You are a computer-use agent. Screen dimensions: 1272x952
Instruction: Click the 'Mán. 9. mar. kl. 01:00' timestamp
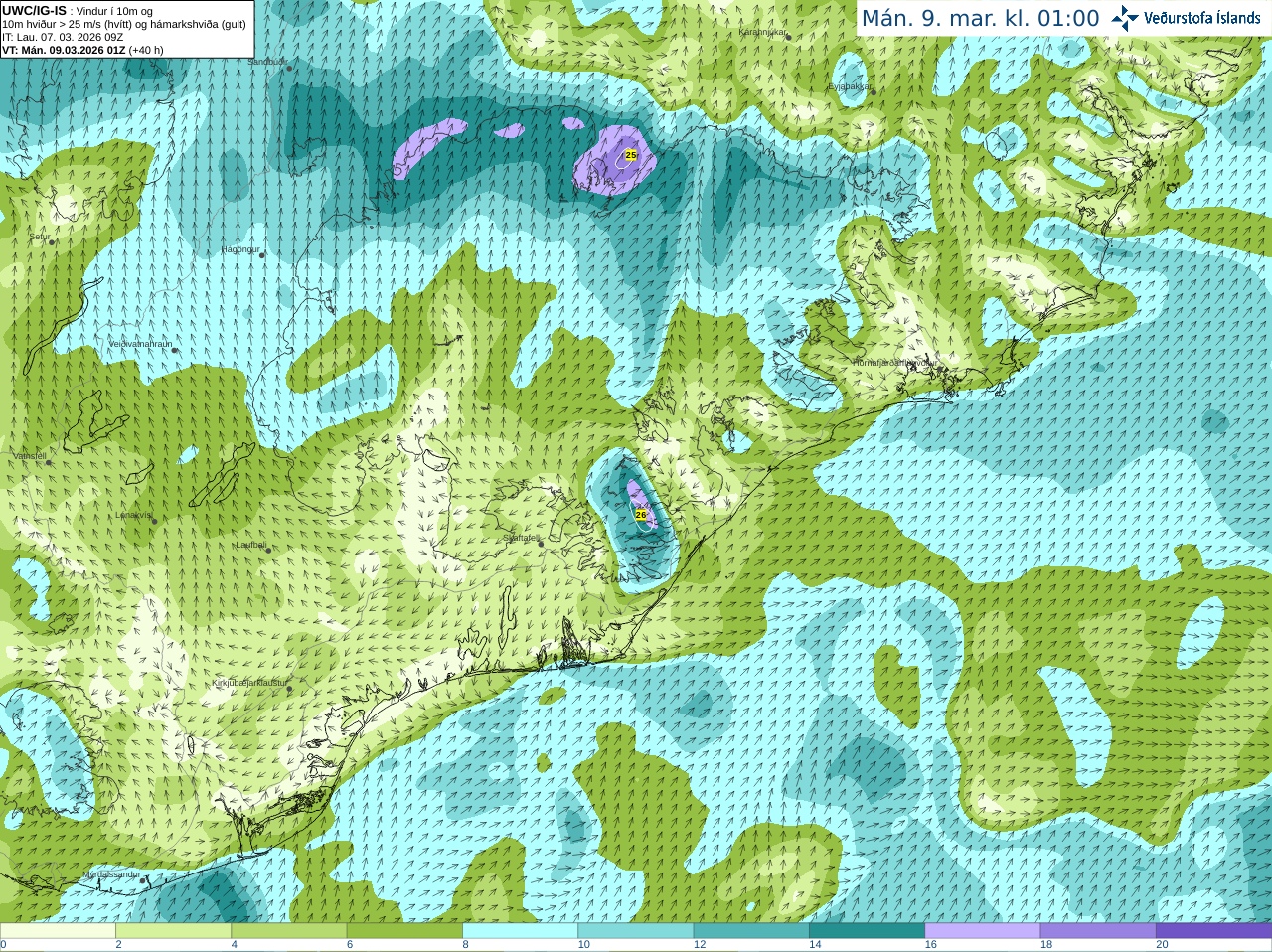(980, 19)
